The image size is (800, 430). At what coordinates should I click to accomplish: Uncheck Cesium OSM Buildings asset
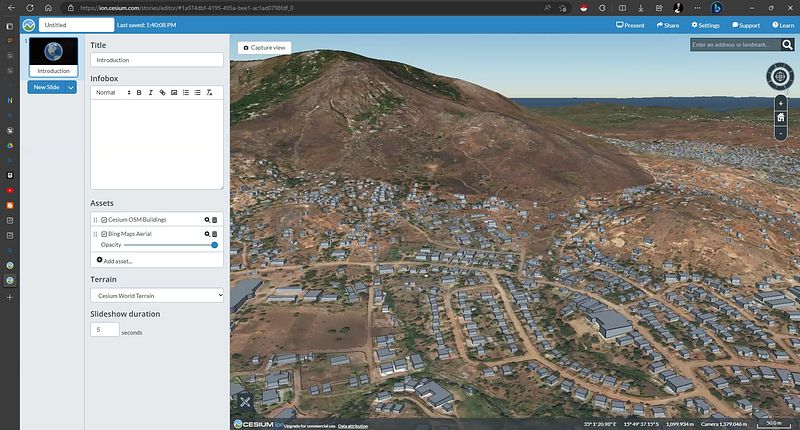click(104, 219)
